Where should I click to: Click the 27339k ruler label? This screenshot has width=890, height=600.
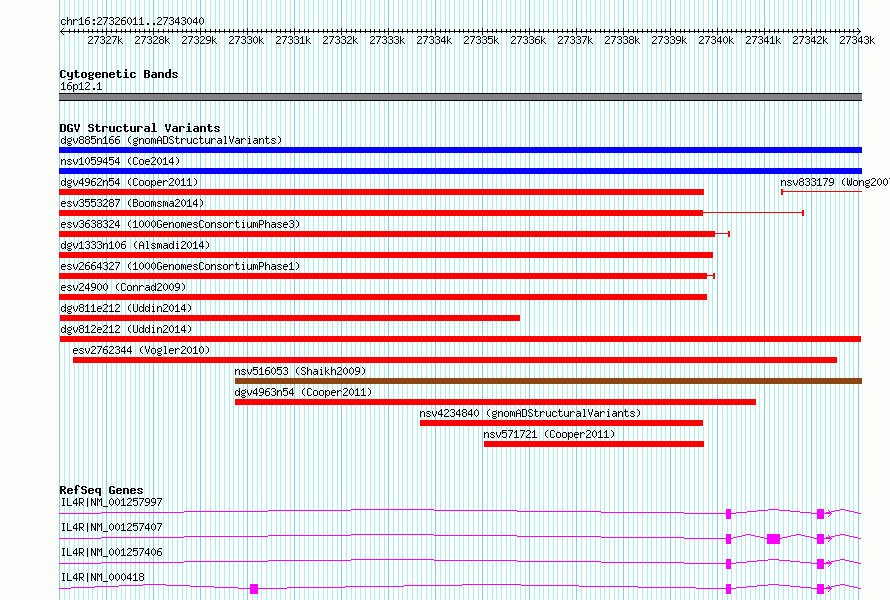click(669, 40)
